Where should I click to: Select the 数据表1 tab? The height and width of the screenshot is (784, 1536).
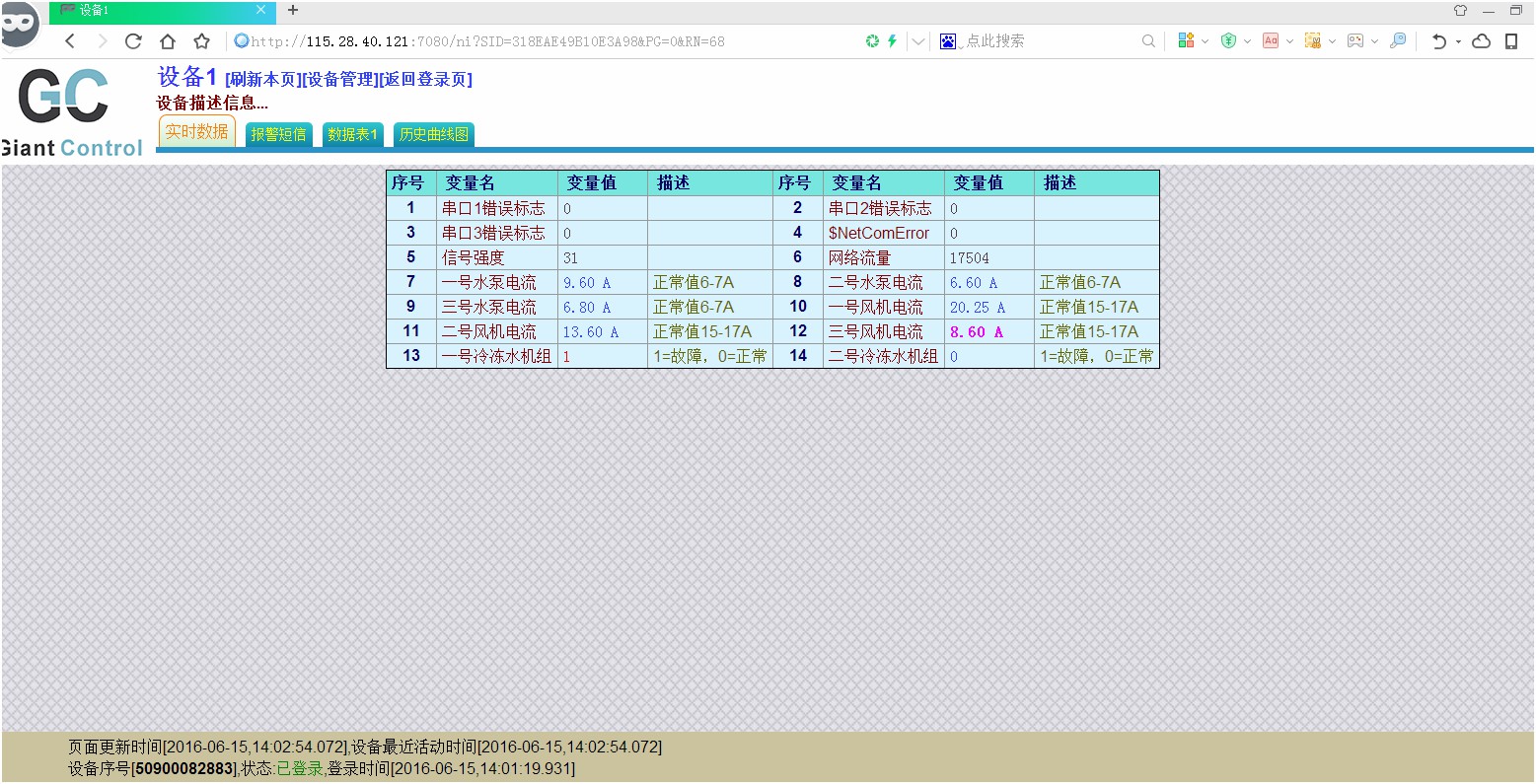pos(352,134)
